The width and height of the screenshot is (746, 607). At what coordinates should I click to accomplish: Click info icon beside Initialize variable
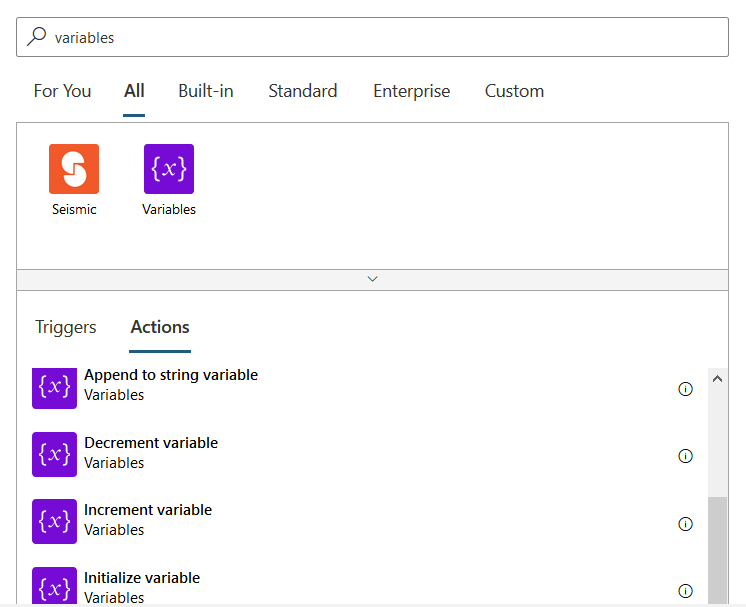[x=685, y=591]
